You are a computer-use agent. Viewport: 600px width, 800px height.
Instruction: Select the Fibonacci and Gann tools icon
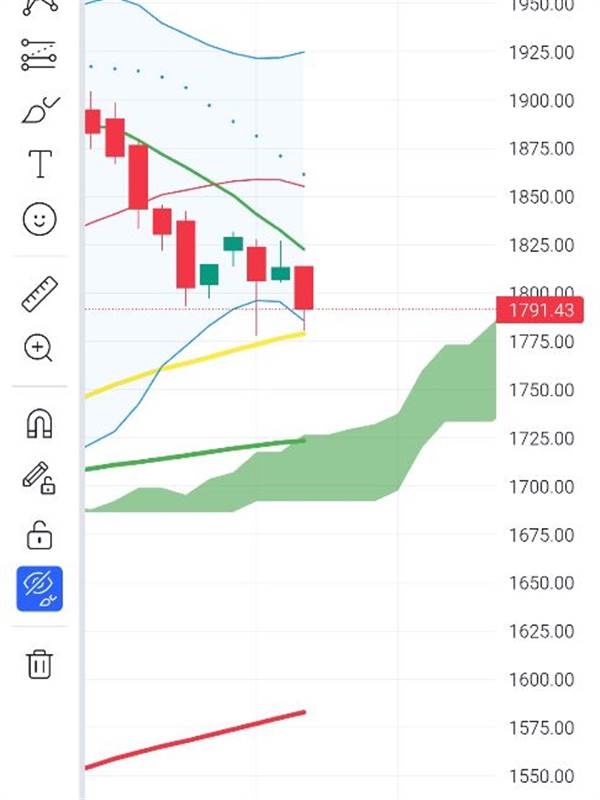(x=39, y=56)
